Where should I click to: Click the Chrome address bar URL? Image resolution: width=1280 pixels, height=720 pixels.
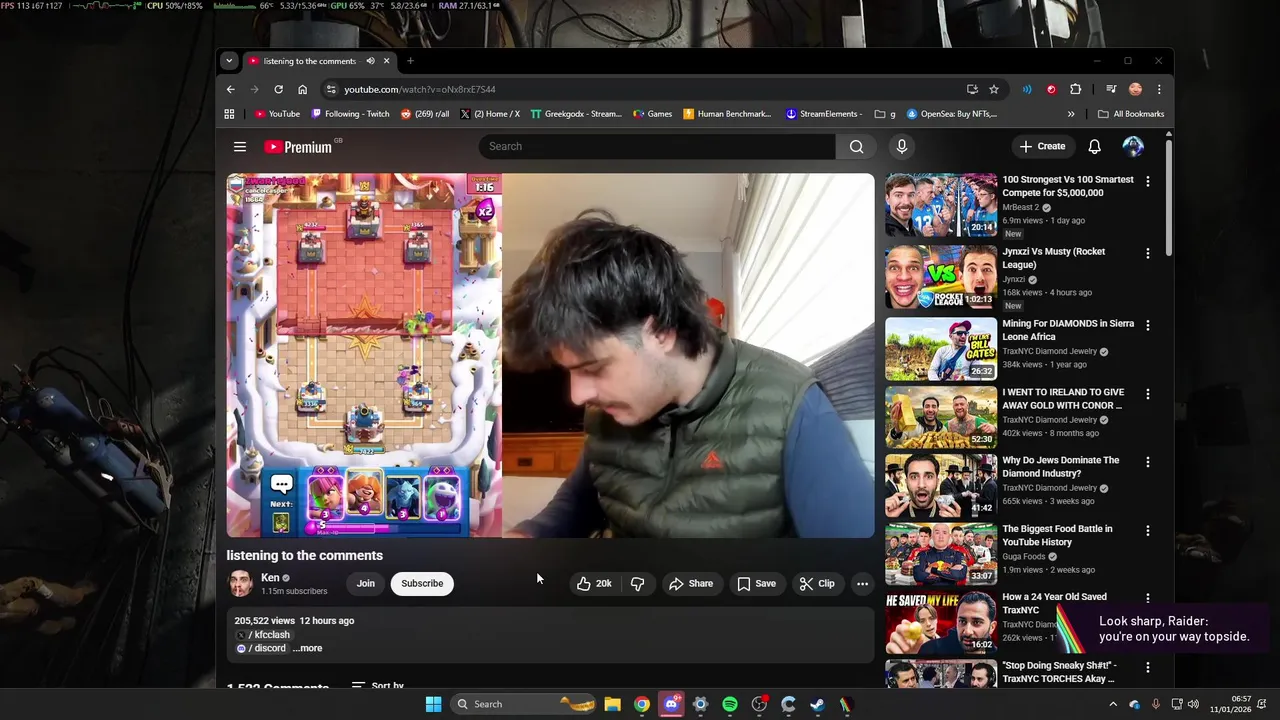tap(420, 89)
